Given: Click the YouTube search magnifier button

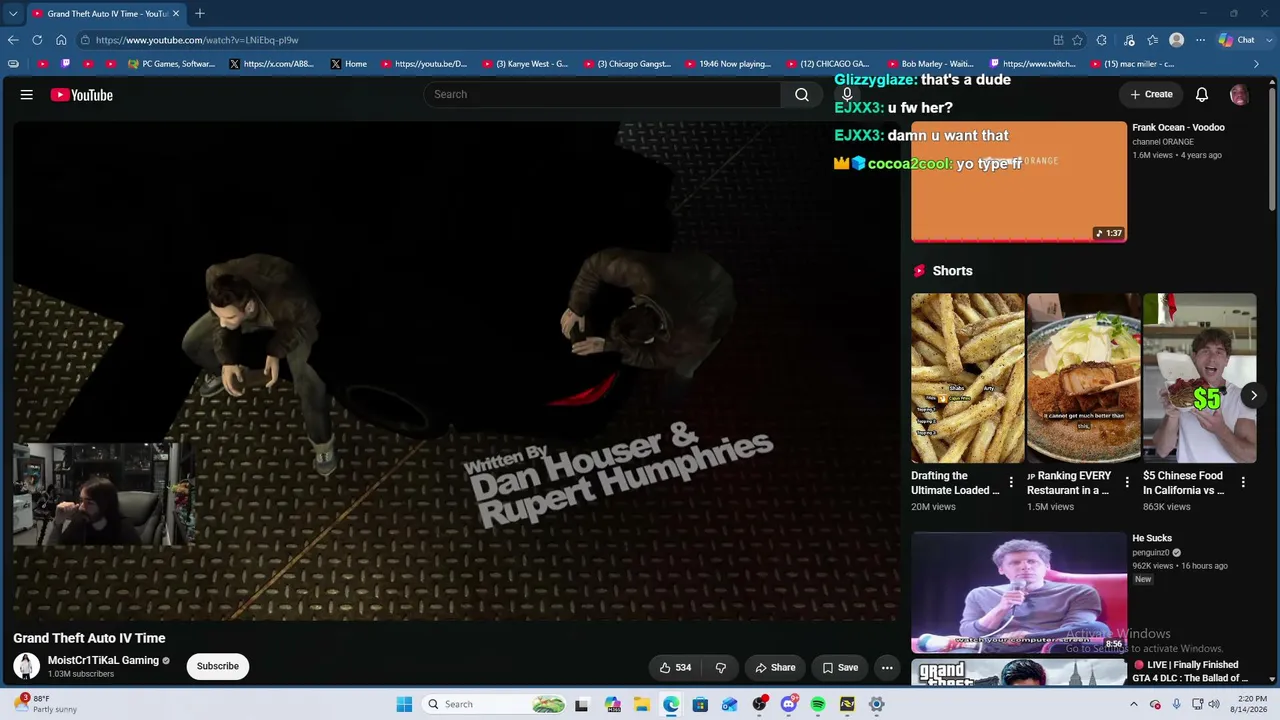Looking at the screenshot, I should (802, 94).
